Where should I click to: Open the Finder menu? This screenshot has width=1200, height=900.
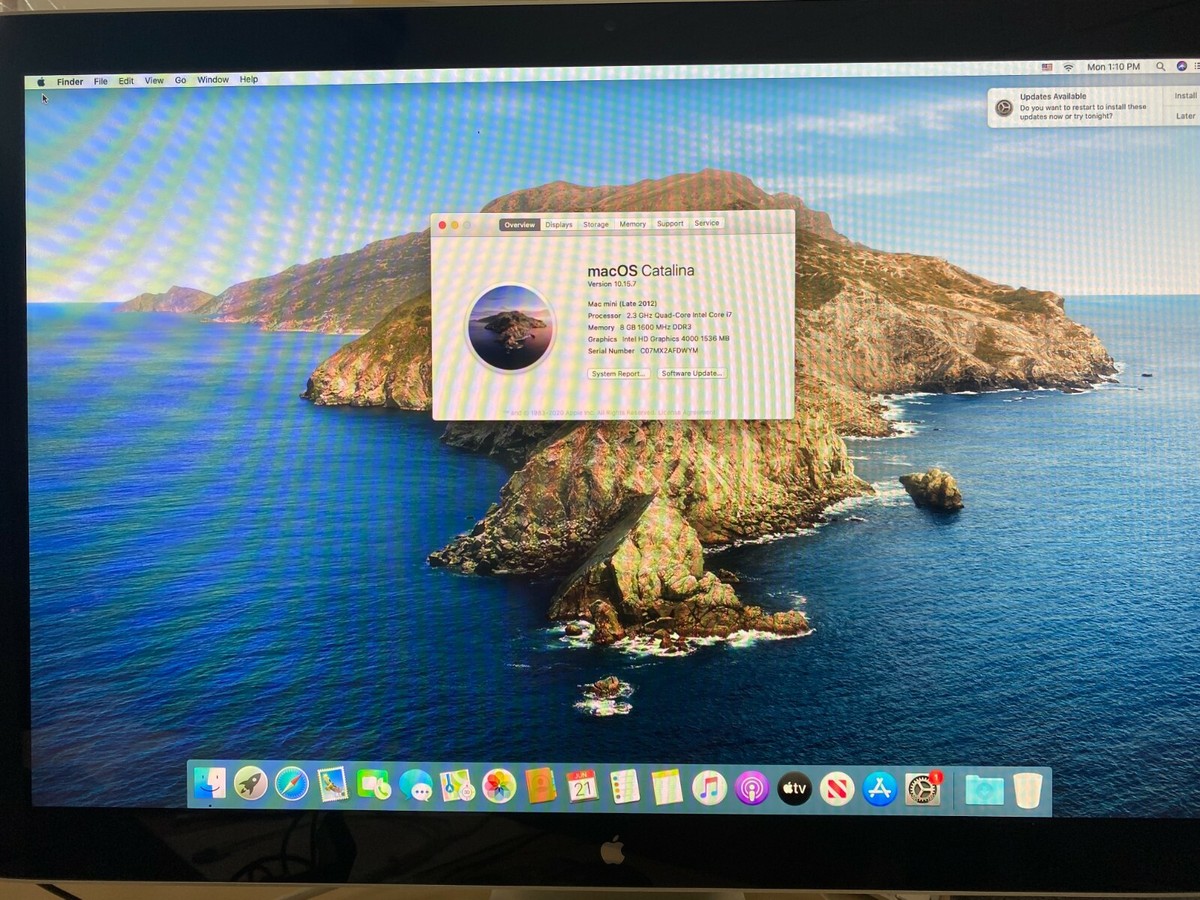click(x=70, y=82)
